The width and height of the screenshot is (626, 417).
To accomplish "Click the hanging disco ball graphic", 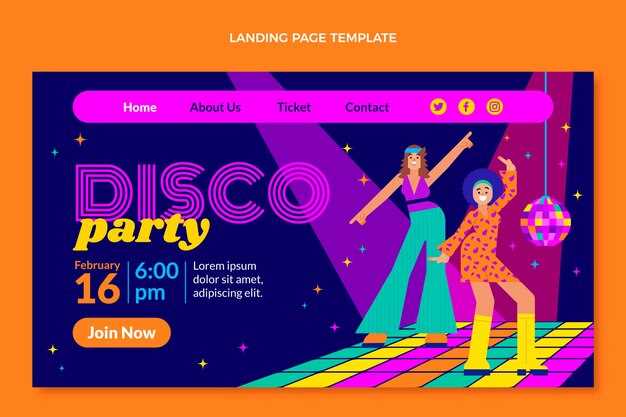I will [x=545, y=220].
